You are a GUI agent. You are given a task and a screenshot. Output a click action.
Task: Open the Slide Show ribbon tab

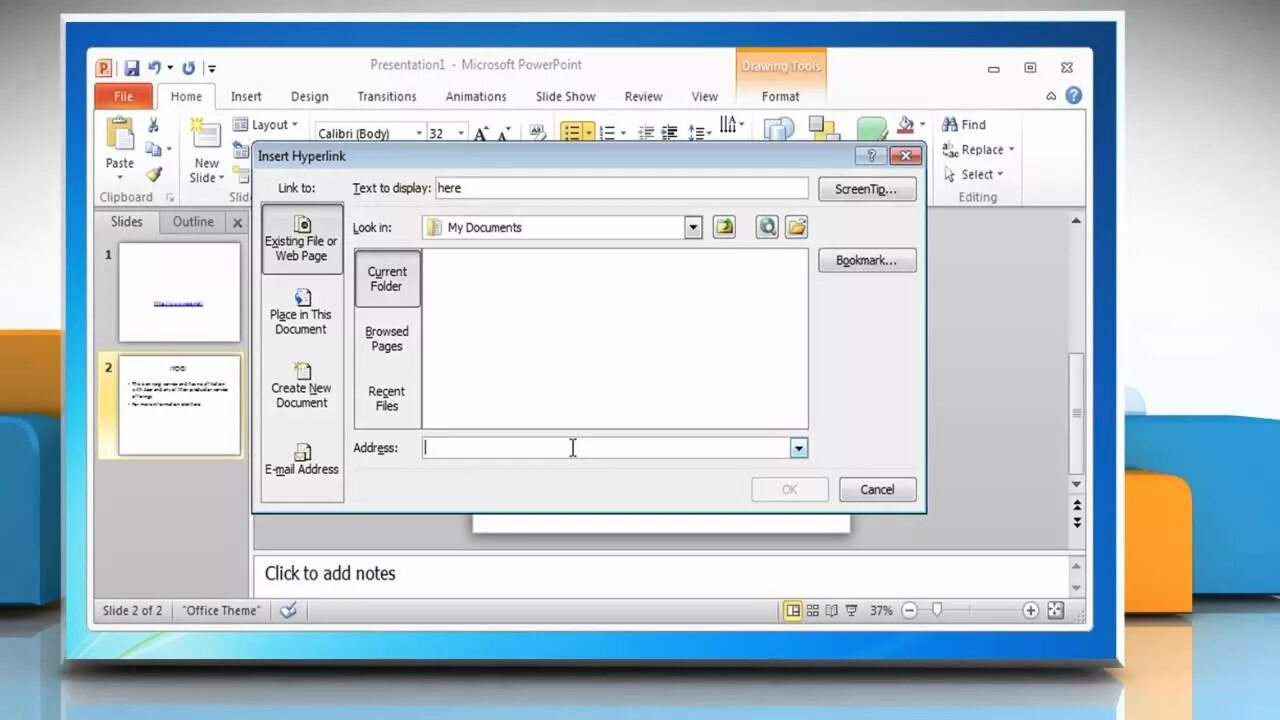click(x=565, y=96)
